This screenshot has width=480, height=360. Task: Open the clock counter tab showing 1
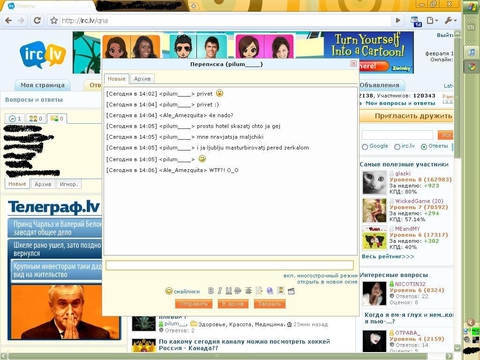tap(15, 118)
